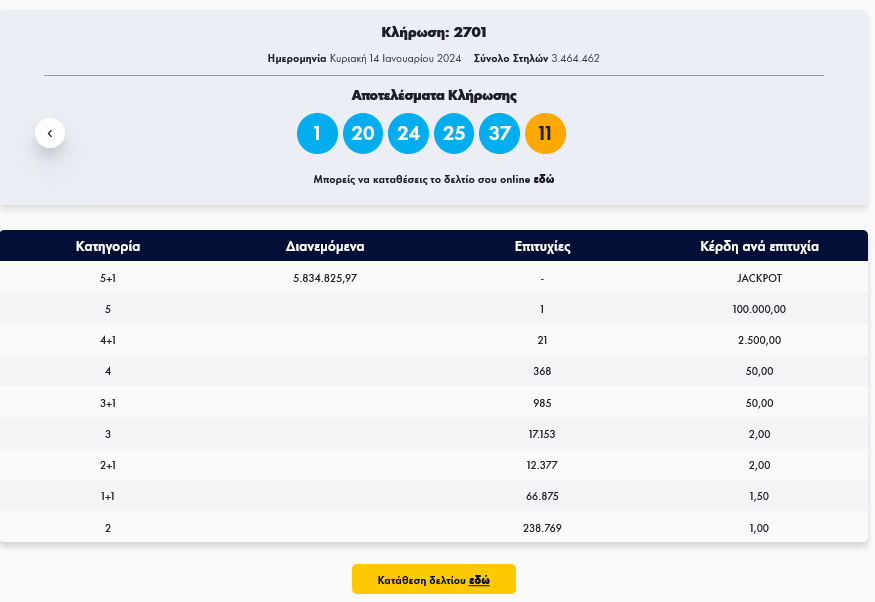Click the blue ball showing 24

click(408, 134)
